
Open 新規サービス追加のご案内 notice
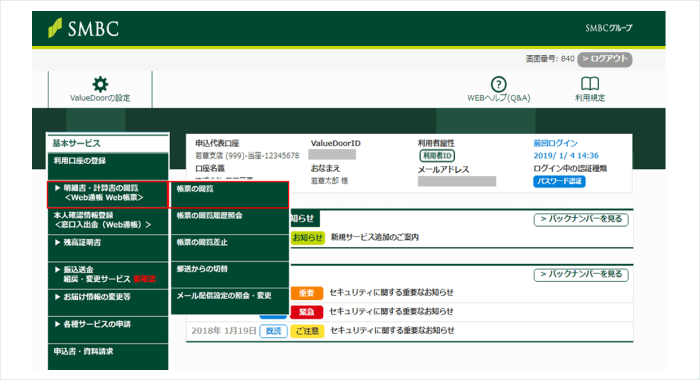click(x=374, y=237)
